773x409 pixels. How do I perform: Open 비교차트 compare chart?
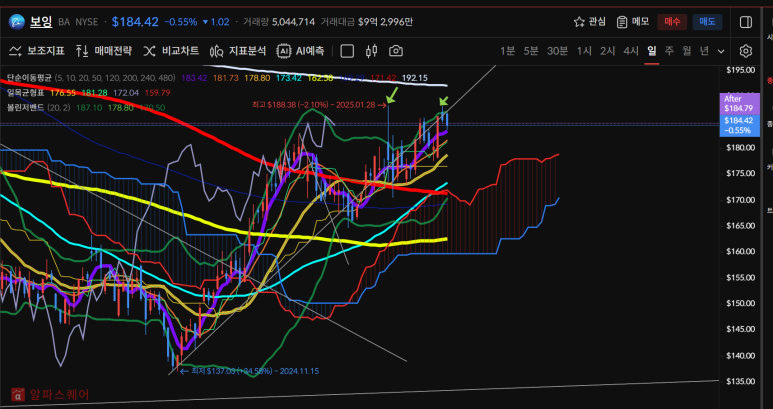(x=171, y=51)
